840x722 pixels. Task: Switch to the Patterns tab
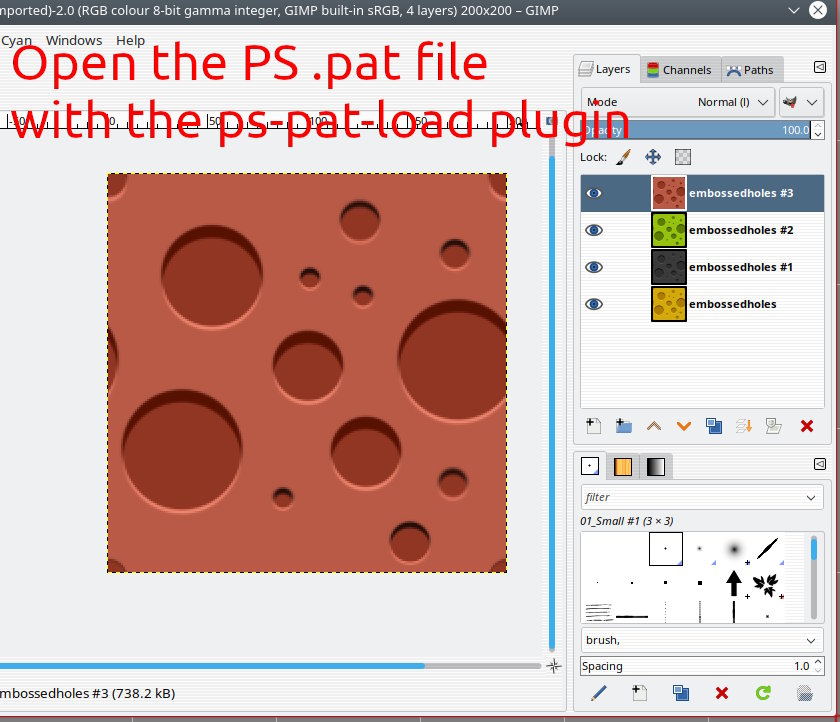(622, 467)
